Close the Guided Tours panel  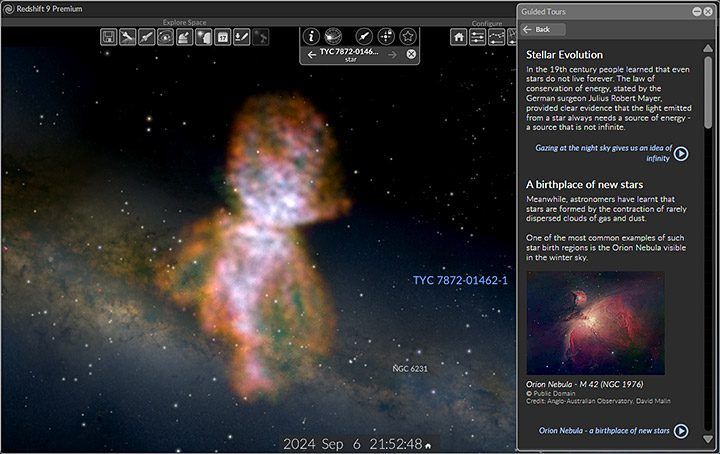click(708, 12)
